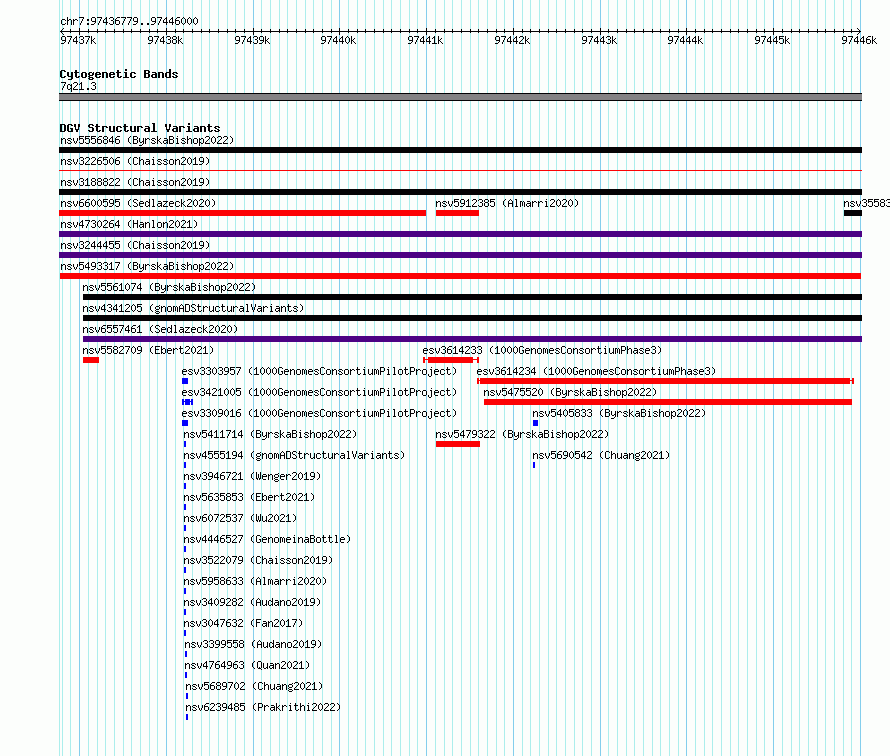Click the nsv5475520 (ByrskaBishop2022) red bar

(x=668, y=402)
